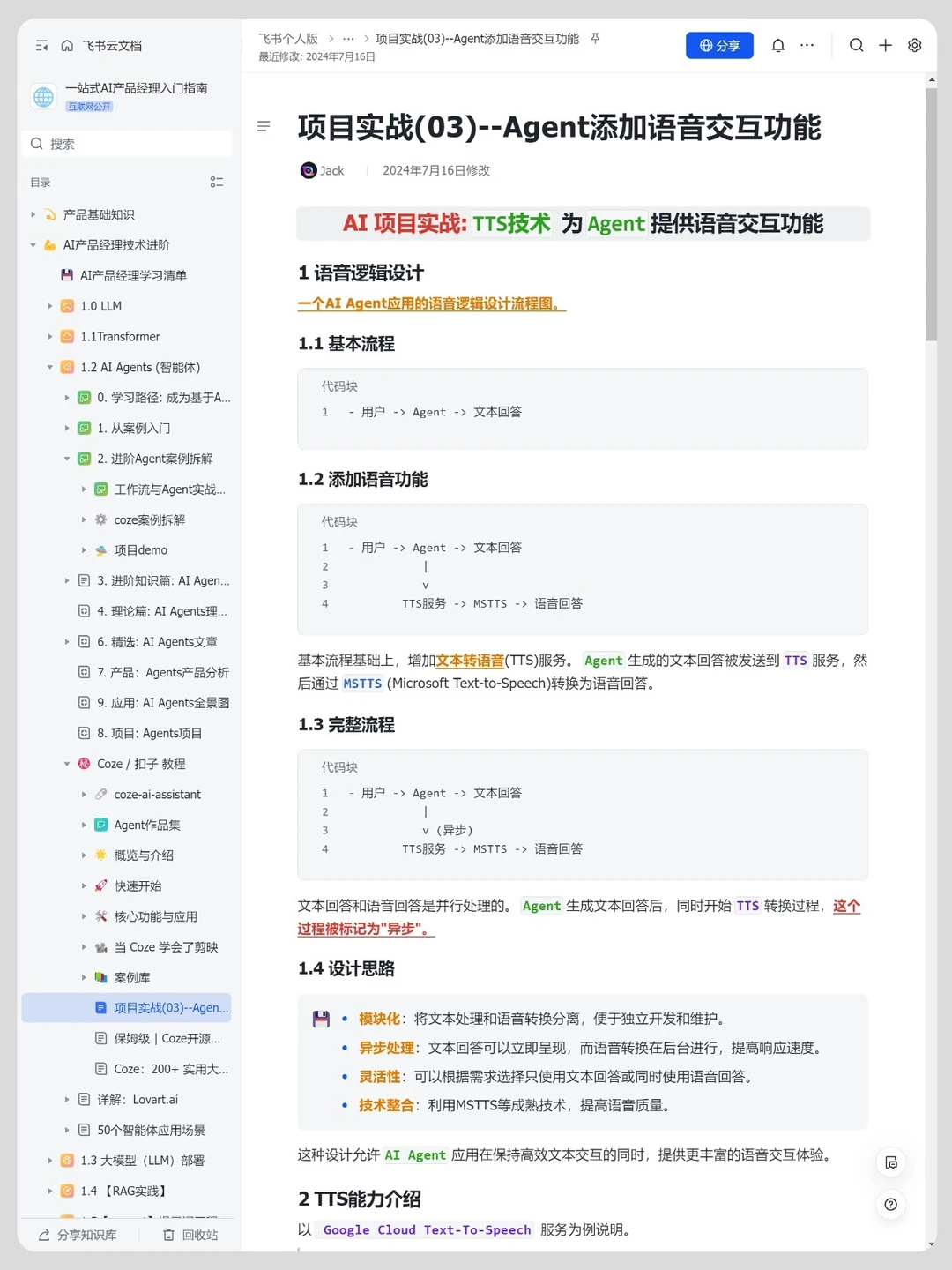Follow the 语音逻辑设计流程图 link

tap(431, 303)
